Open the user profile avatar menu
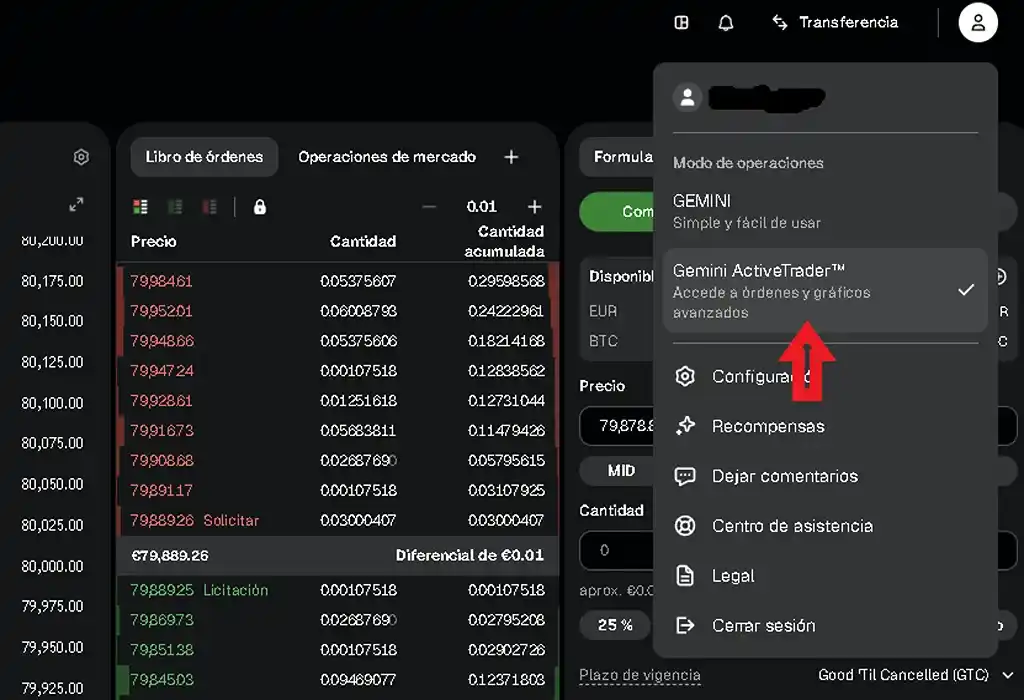Screen dimensions: 1024x700 978,23
